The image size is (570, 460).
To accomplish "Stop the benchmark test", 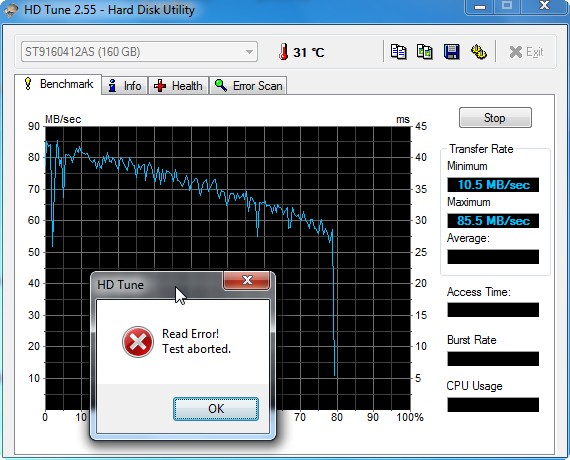I will (495, 117).
